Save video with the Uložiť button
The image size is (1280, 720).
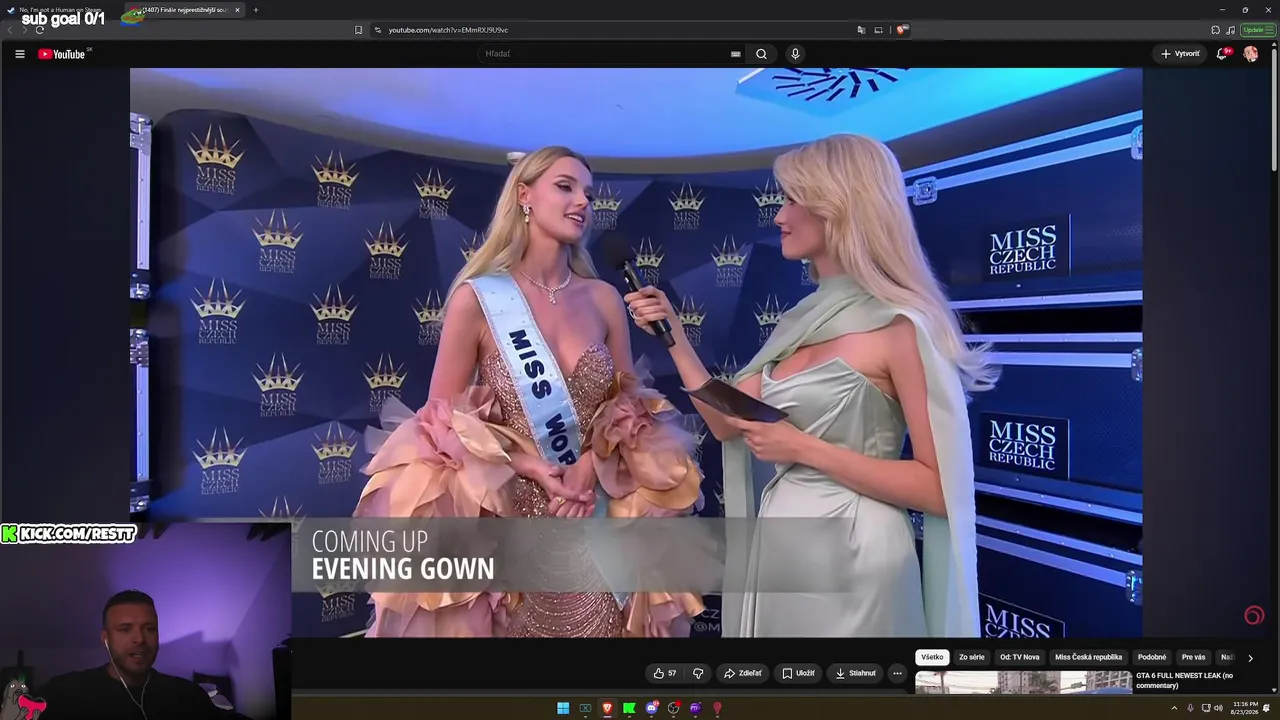coord(798,673)
